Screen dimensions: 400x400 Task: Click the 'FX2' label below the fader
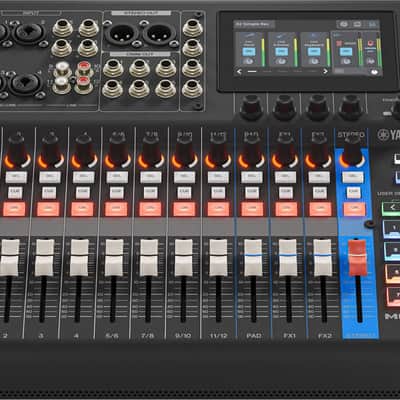pos(325,336)
